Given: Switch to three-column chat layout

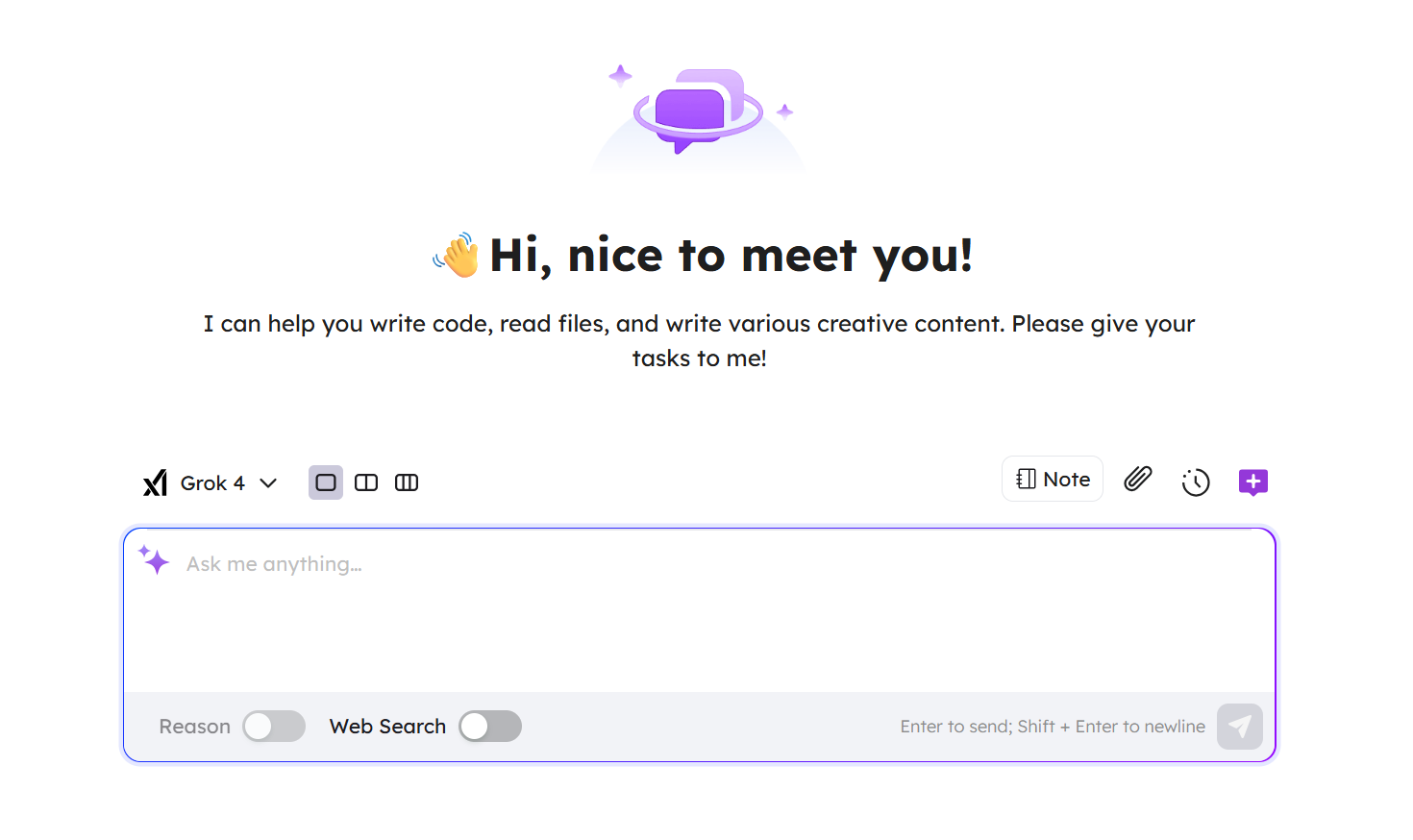Looking at the screenshot, I should pos(407,482).
